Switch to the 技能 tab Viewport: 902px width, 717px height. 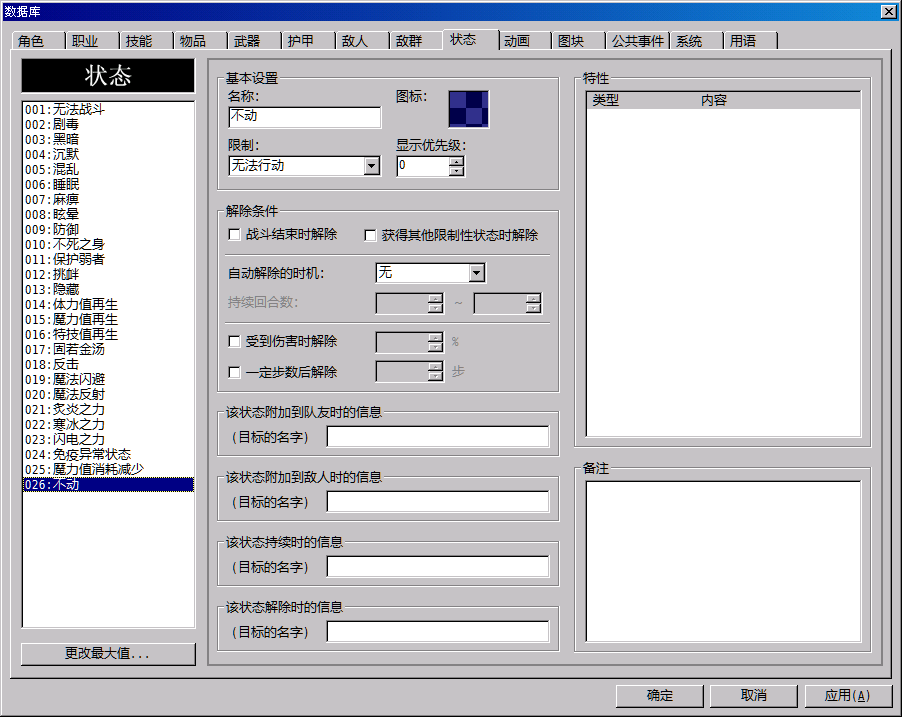tap(146, 41)
